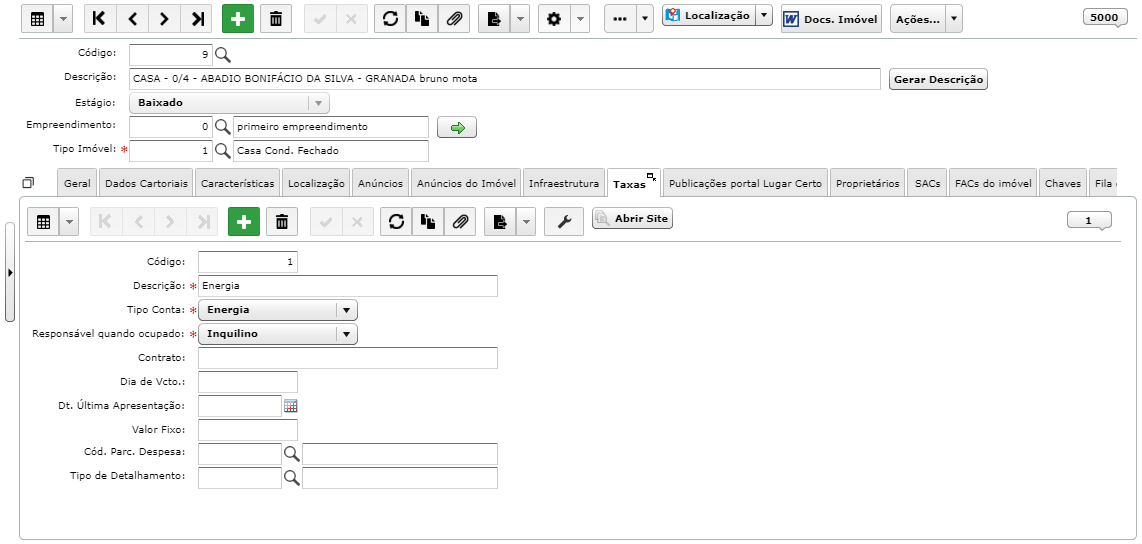Image resolution: width=1142 pixels, height=544 pixels.
Task: Search Tipo de Detalhamento with magnifier
Action: click(291, 478)
